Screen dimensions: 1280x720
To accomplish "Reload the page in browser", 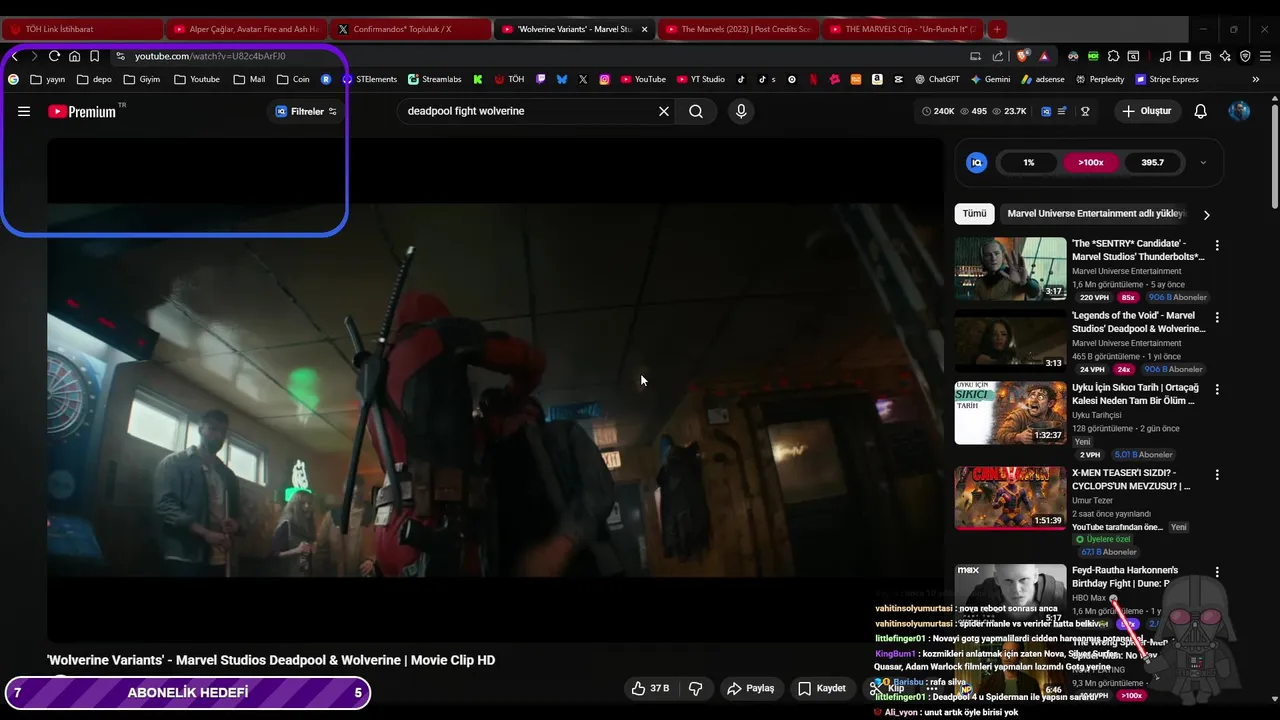I will click(54, 56).
